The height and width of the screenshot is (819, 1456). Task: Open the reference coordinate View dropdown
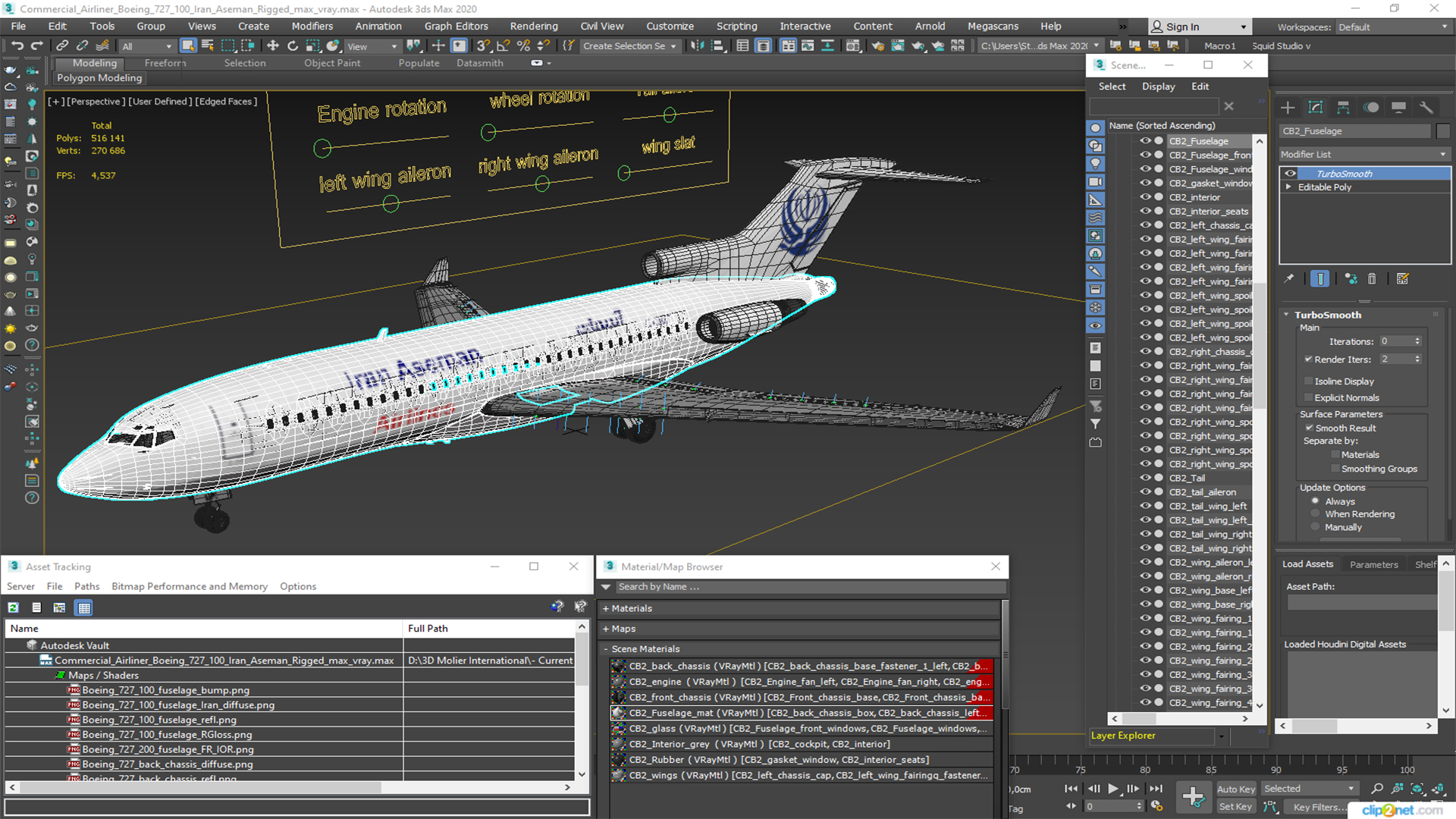(372, 46)
